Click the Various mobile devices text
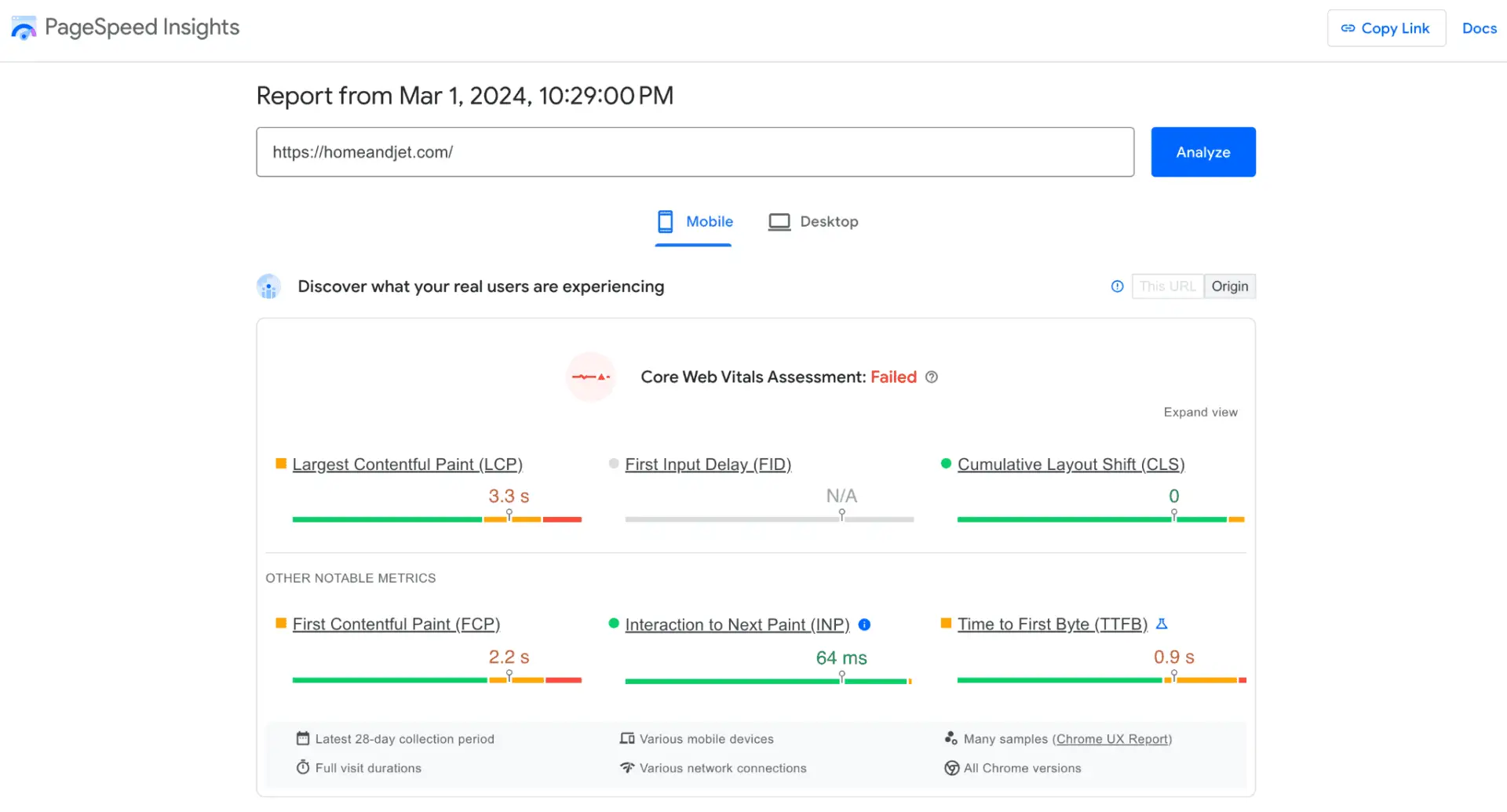 pos(706,739)
